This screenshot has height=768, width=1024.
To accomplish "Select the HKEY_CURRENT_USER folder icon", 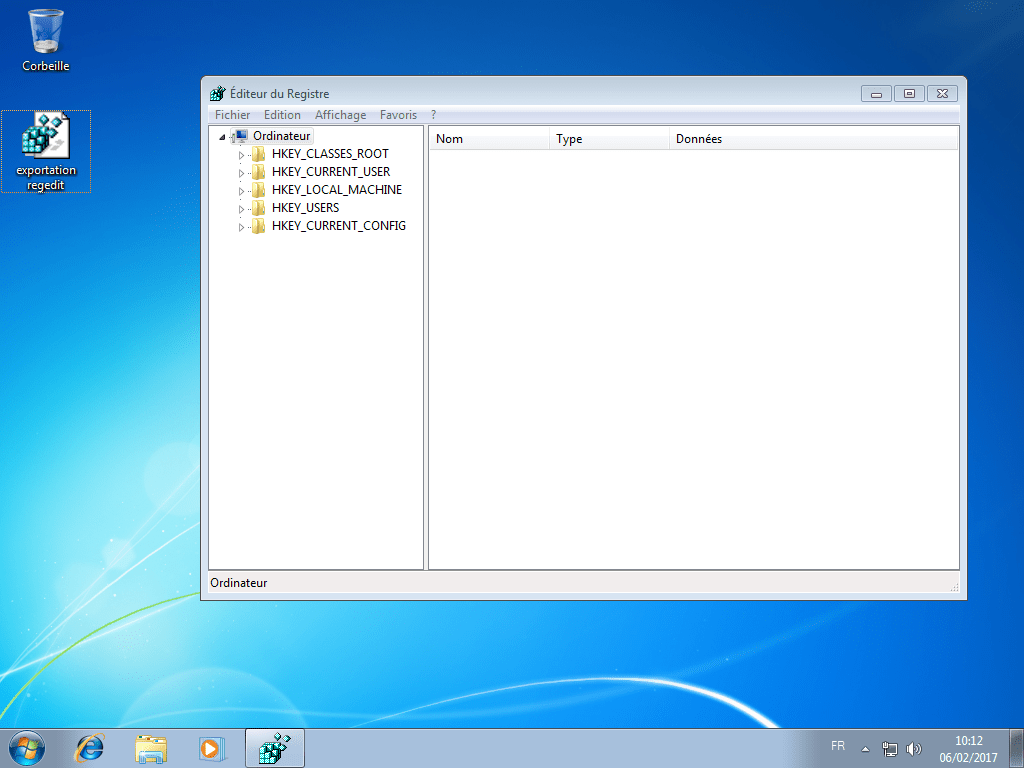I will (x=260, y=172).
